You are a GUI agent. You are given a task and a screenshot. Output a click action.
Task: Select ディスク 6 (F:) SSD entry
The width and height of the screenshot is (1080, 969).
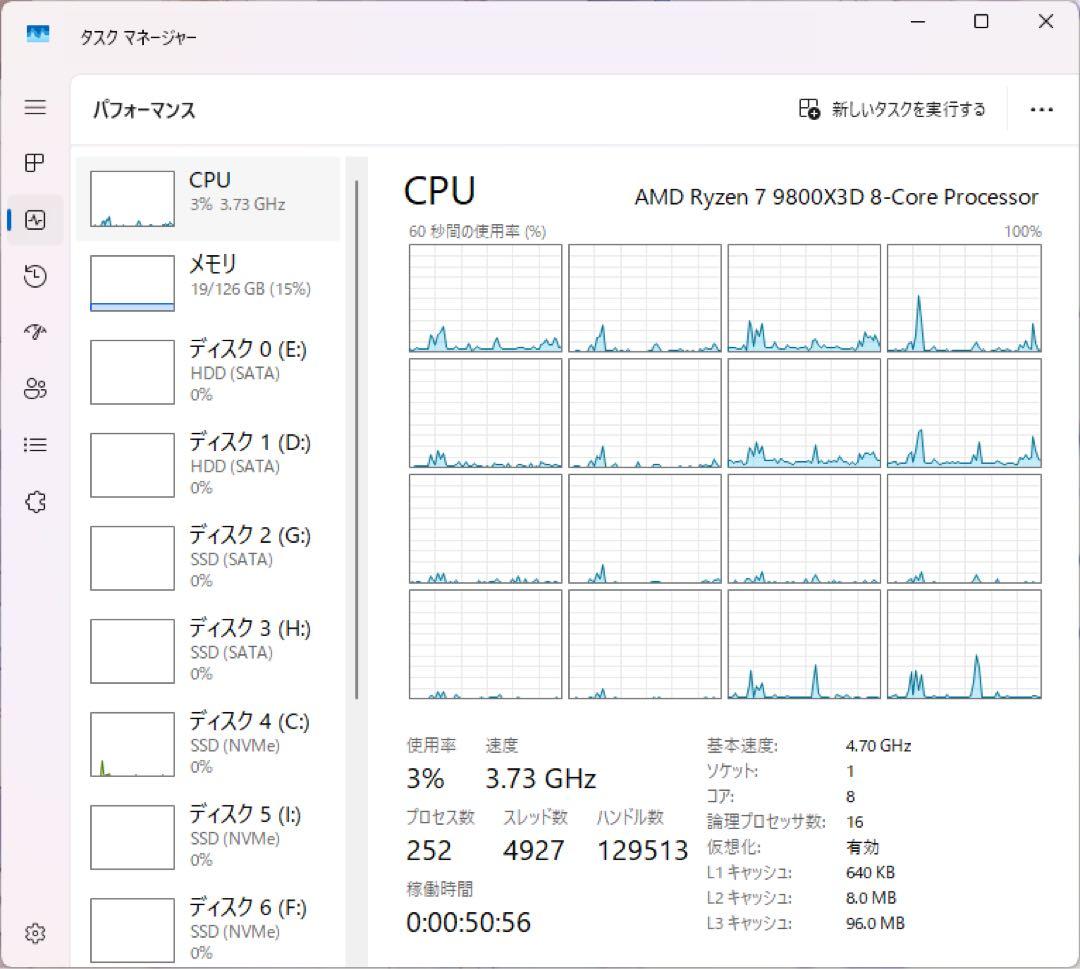pos(207,928)
